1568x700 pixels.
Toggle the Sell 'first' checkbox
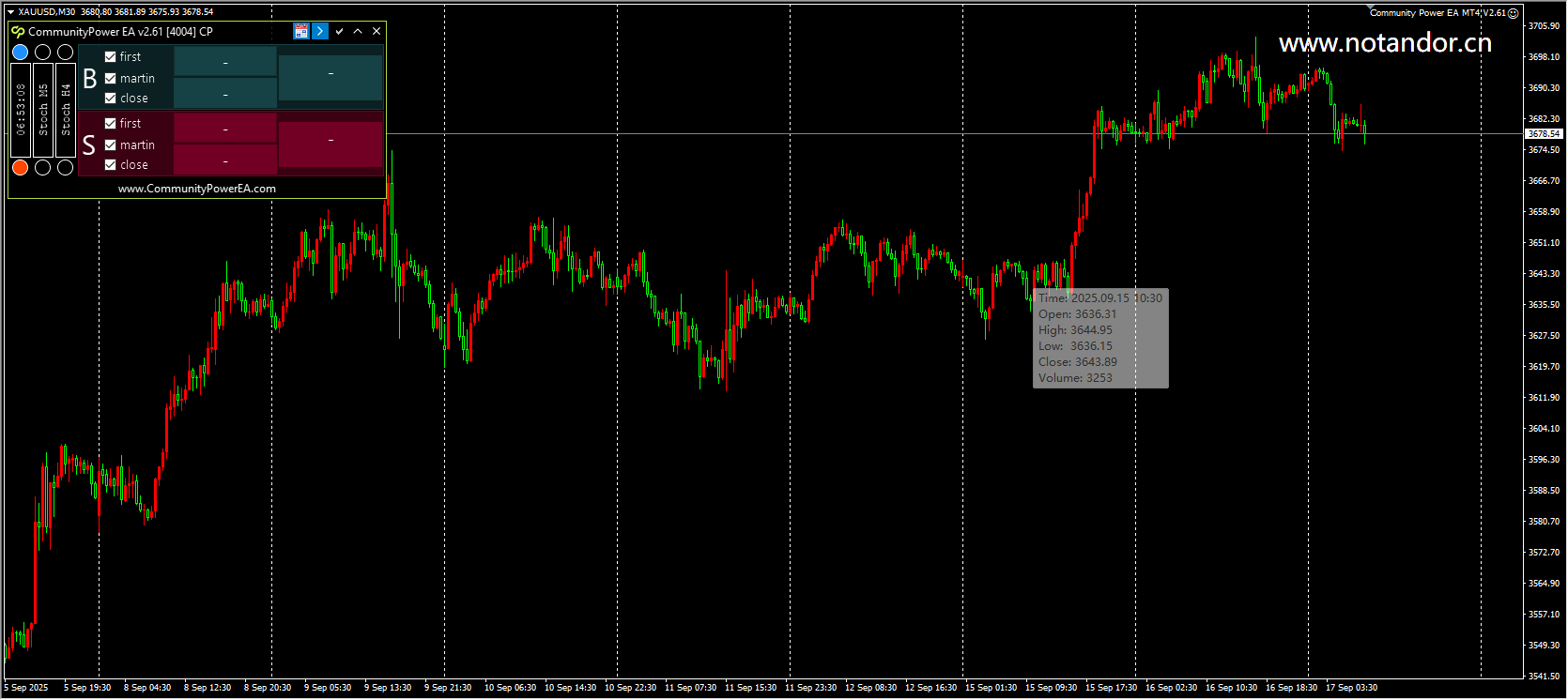click(x=111, y=124)
